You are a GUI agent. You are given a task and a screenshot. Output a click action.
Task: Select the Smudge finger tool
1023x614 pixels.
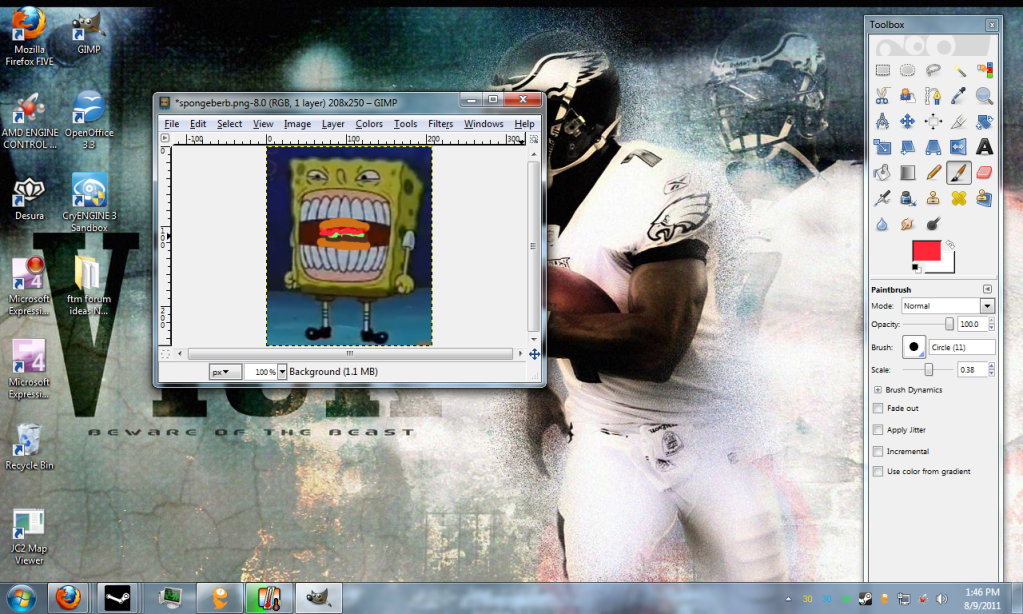(x=908, y=224)
